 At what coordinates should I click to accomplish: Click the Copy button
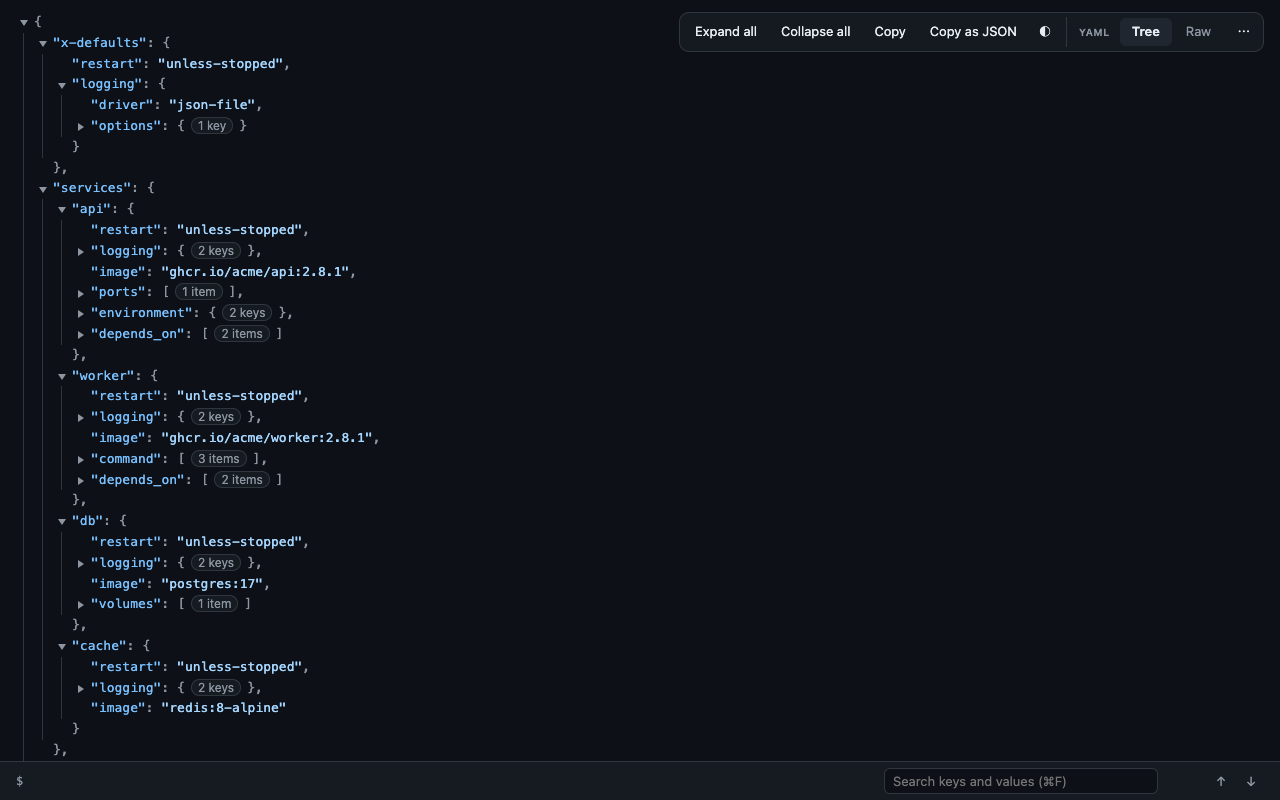pos(890,31)
